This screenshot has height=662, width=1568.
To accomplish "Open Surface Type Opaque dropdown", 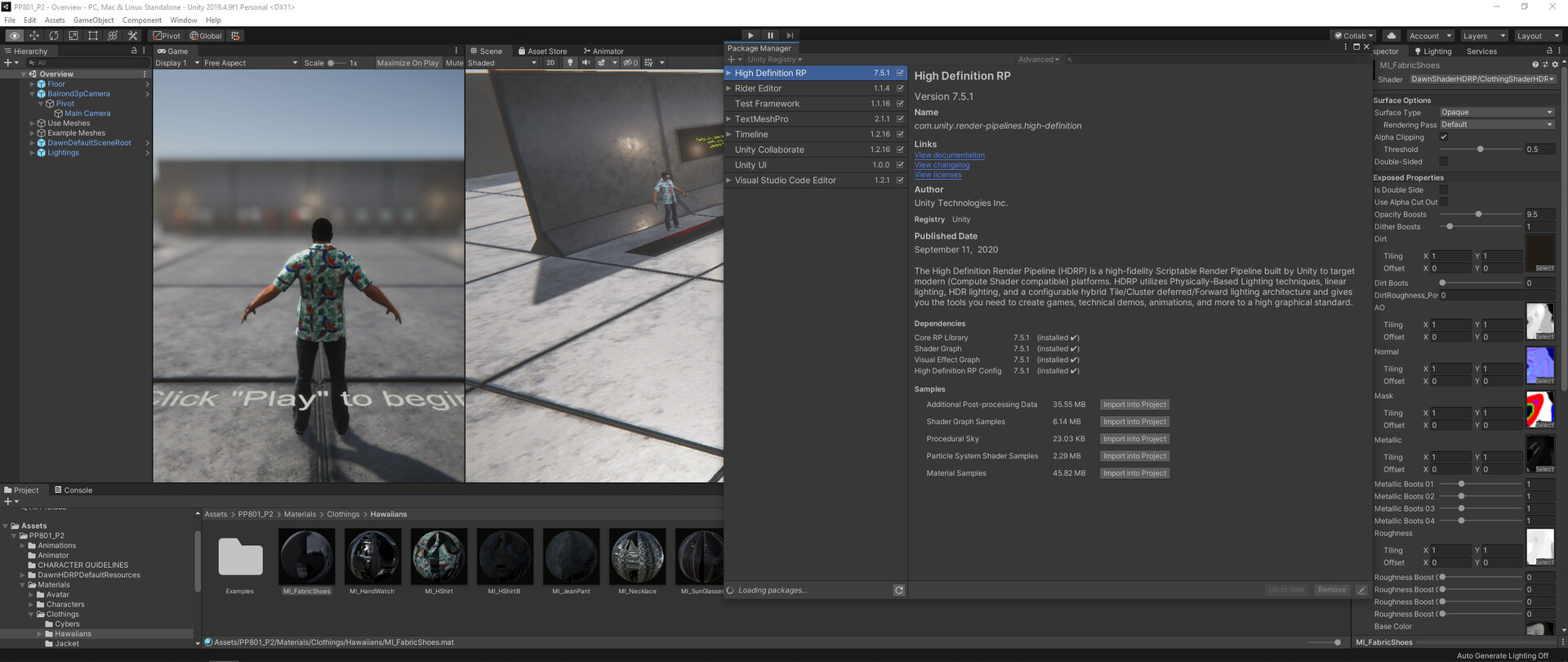I will [1496, 113].
